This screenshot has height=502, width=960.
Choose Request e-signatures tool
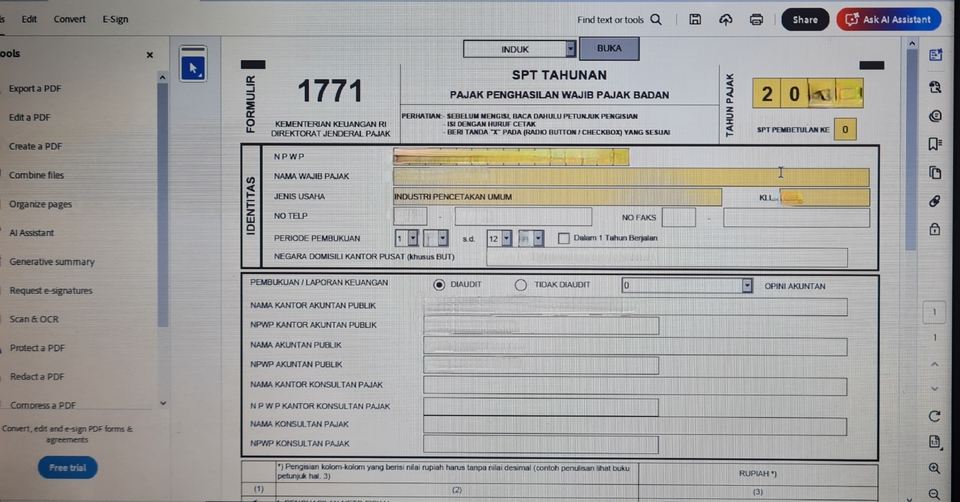tap(51, 290)
